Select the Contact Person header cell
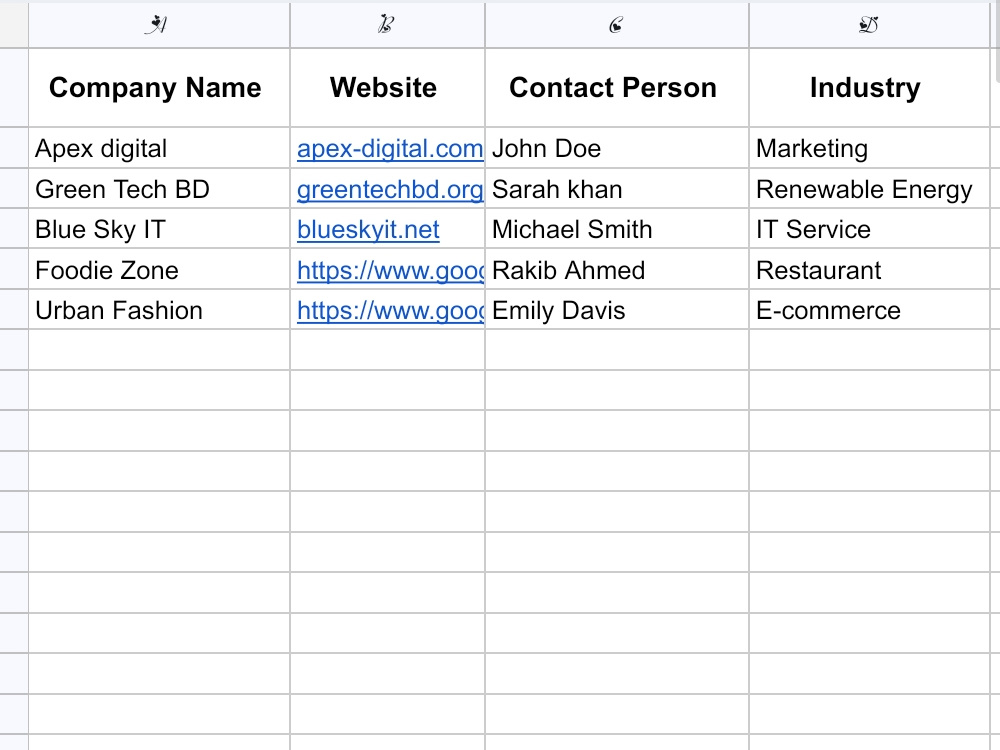This screenshot has width=1000, height=750. click(617, 87)
